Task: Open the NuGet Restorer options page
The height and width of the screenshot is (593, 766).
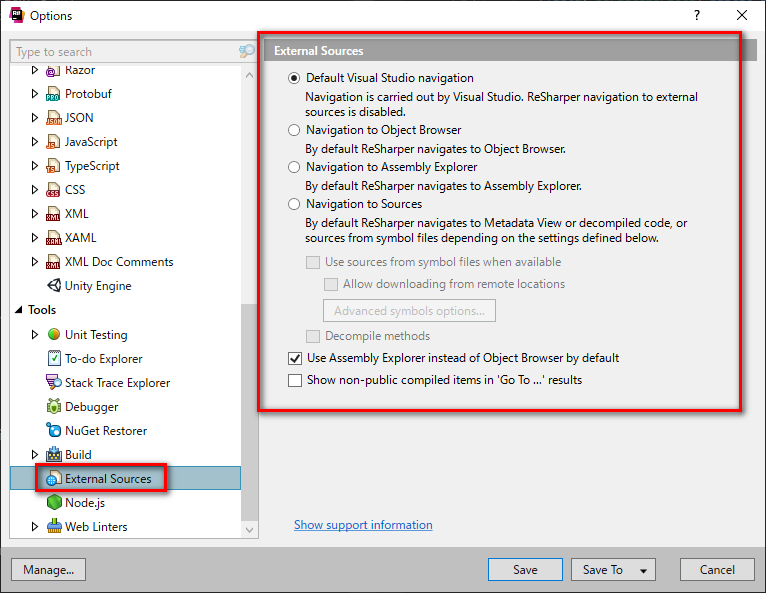Action: coord(106,430)
